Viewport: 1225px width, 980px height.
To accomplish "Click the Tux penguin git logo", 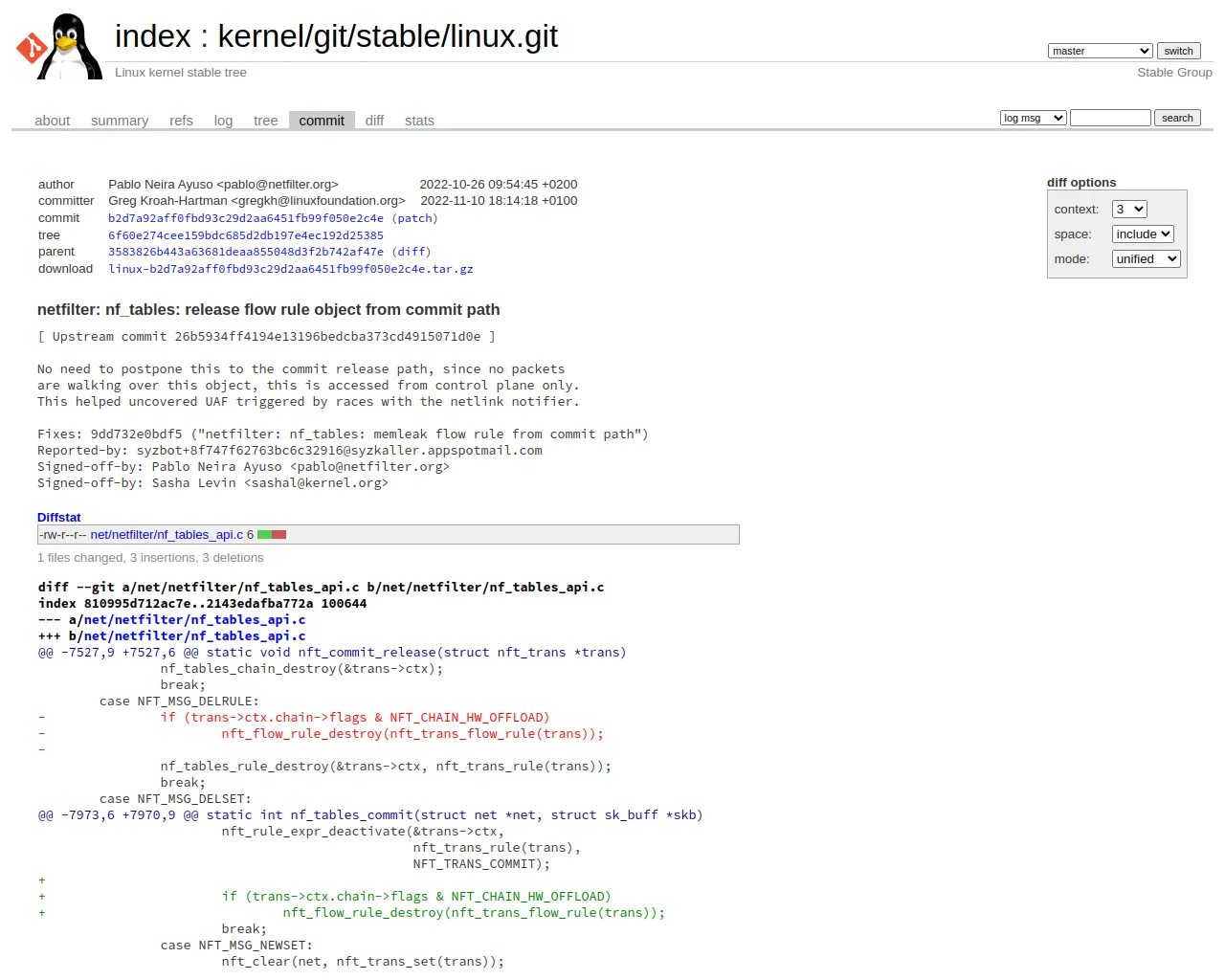I will (x=59, y=46).
